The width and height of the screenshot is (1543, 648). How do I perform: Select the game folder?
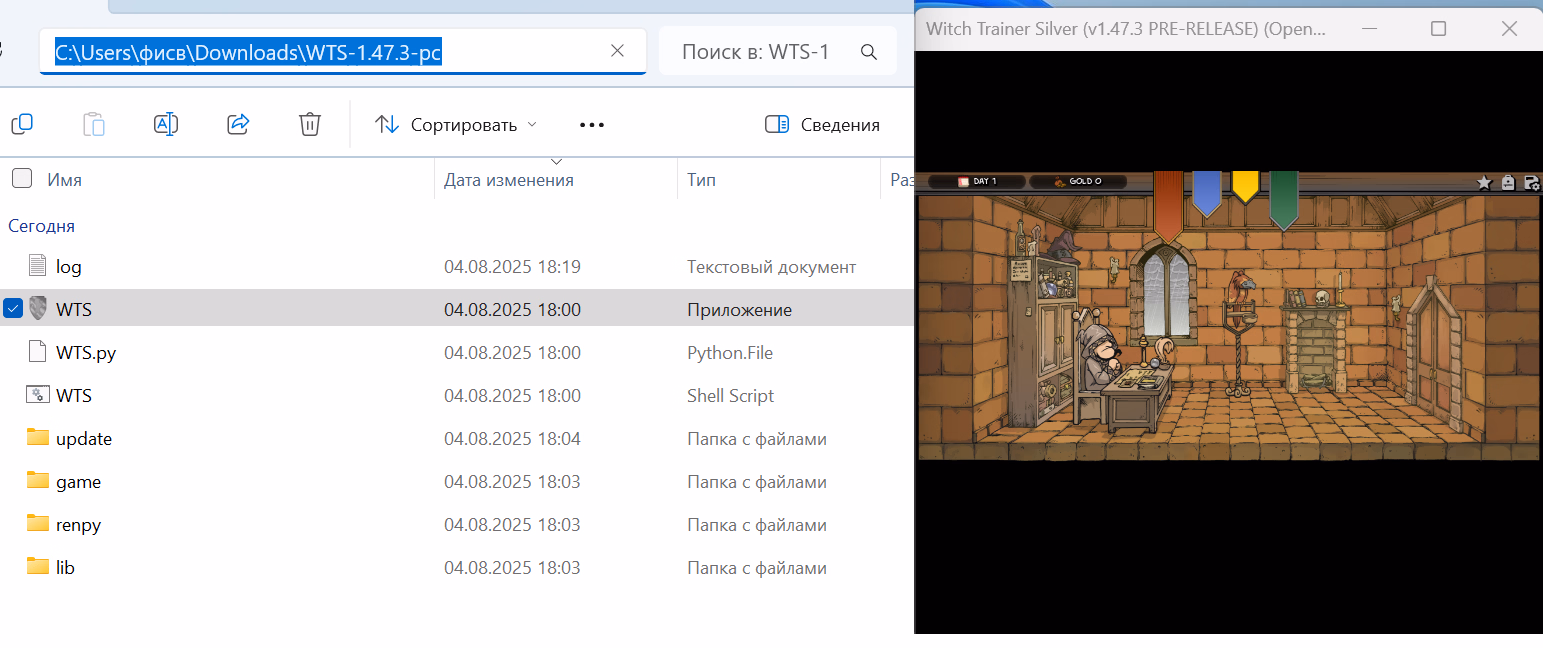(78, 481)
